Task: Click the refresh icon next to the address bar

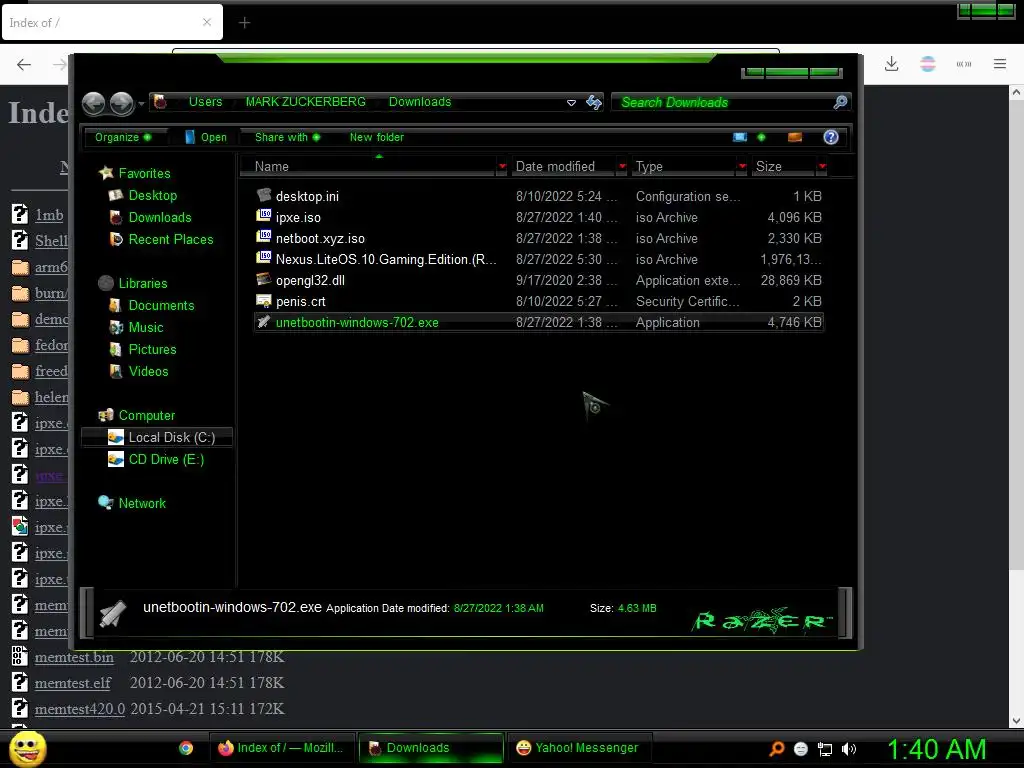Action: [594, 102]
